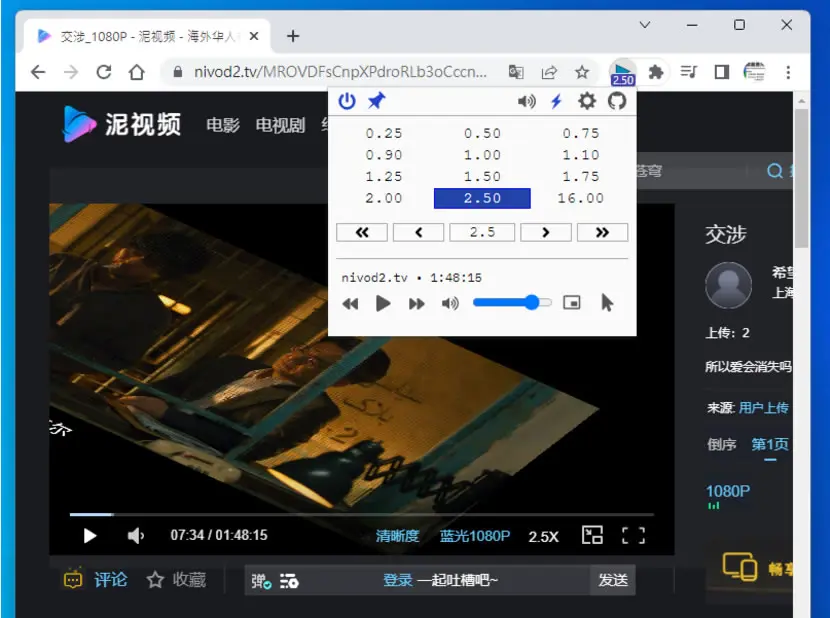830x618 pixels.
Task: Open the 2.5X player speed menu
Action: 543,536
